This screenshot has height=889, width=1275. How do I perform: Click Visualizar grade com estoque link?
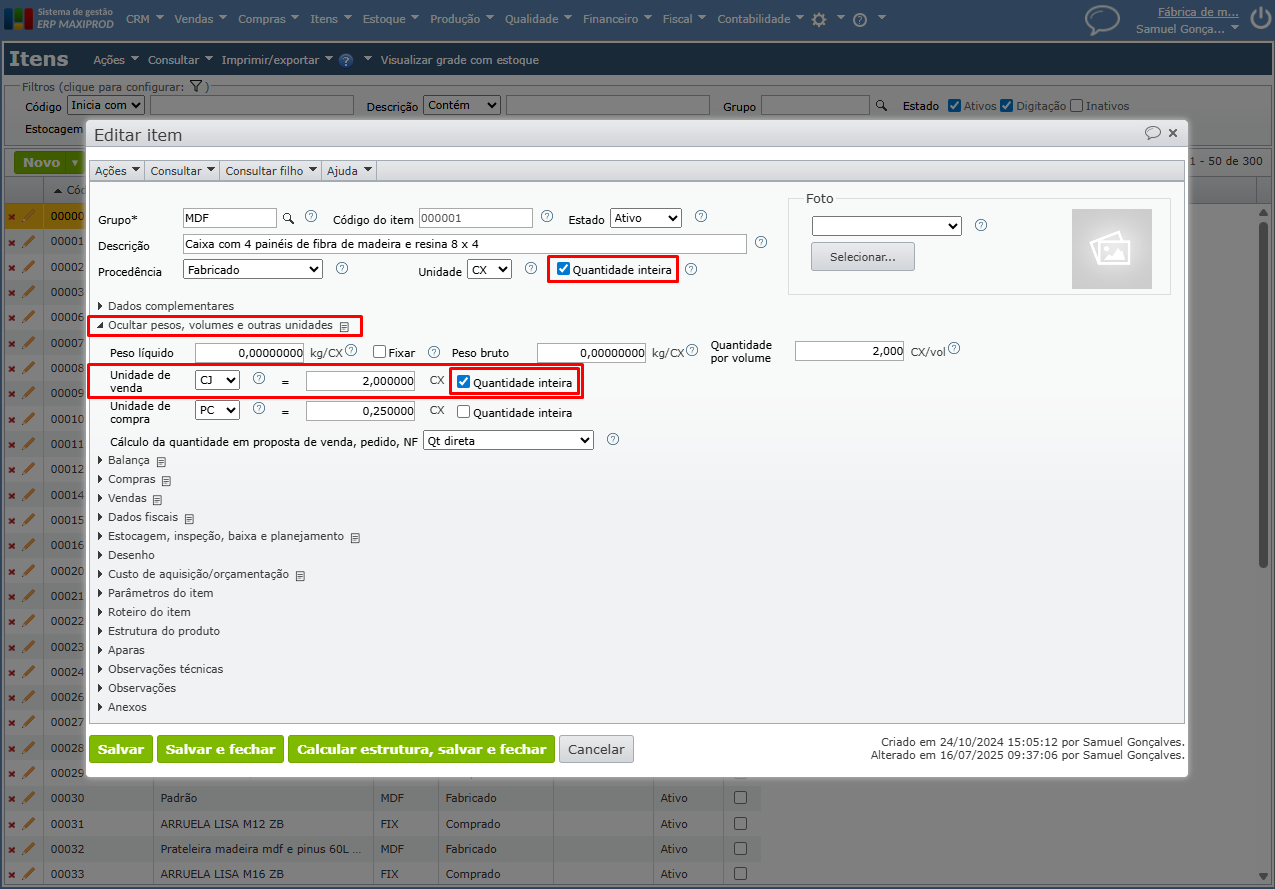click(x=460, y=60)
